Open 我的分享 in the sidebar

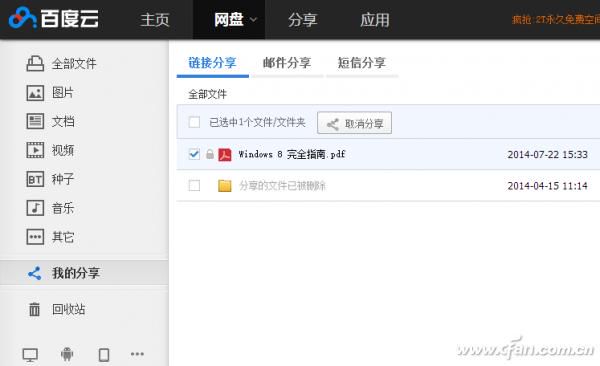pyautogui.click(x=76, y=273)
